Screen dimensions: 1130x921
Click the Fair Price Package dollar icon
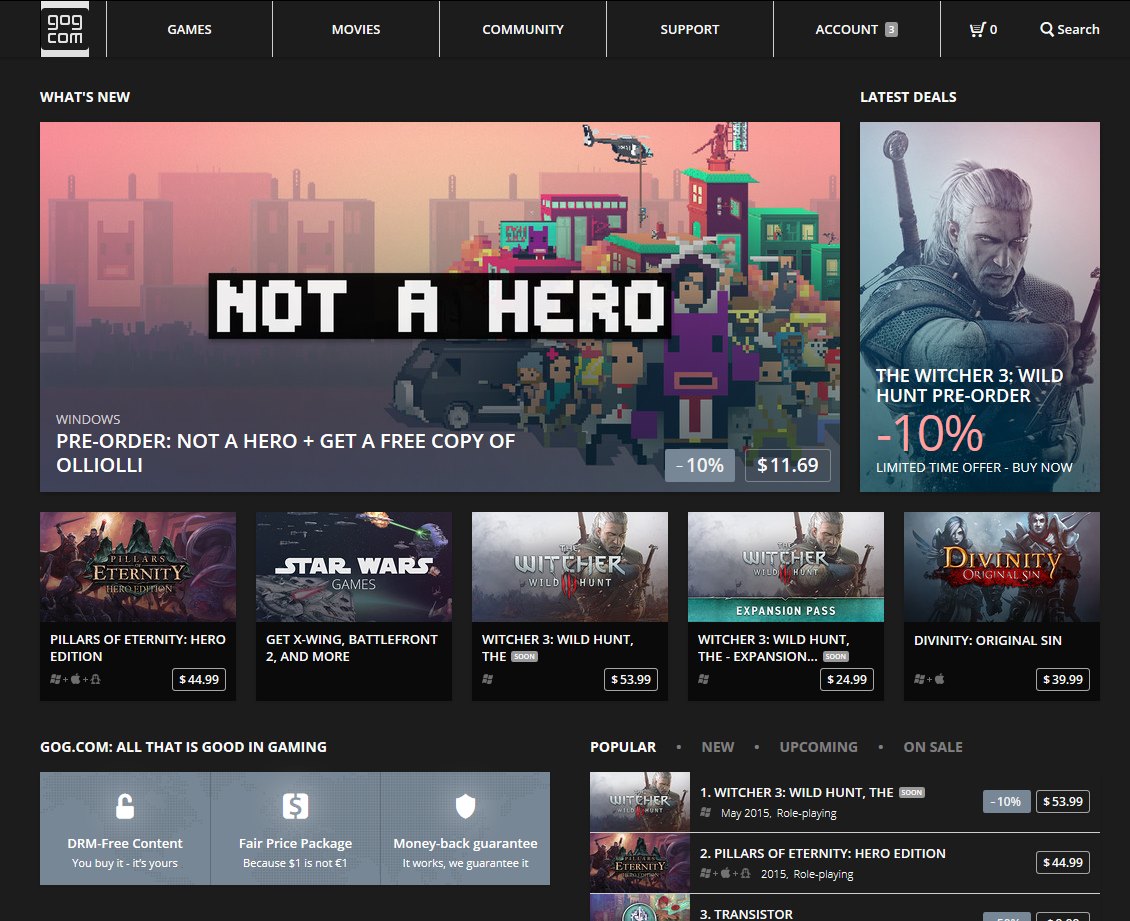[295, 806]
